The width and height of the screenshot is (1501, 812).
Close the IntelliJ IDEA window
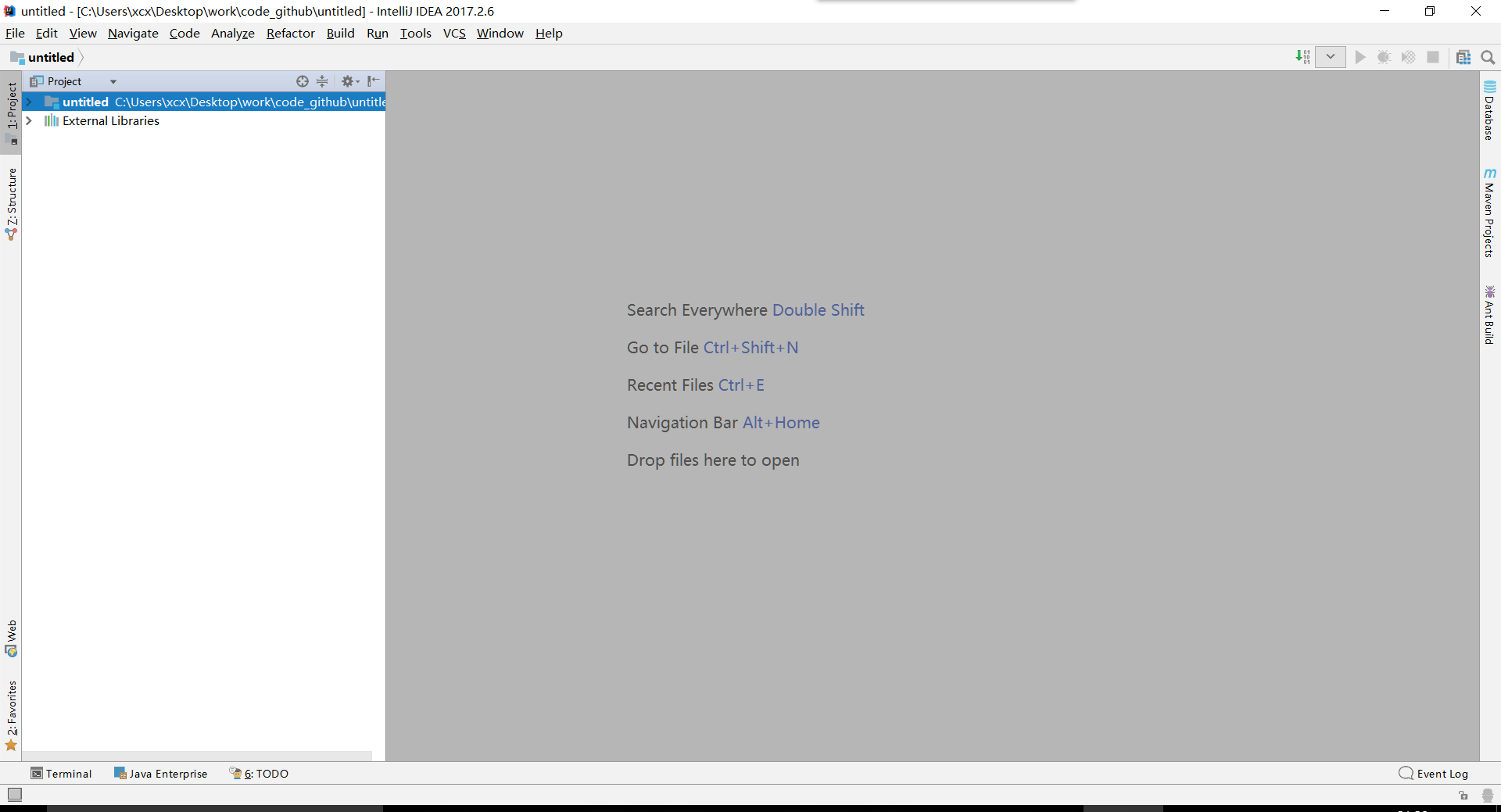[x=1476, y=11]
